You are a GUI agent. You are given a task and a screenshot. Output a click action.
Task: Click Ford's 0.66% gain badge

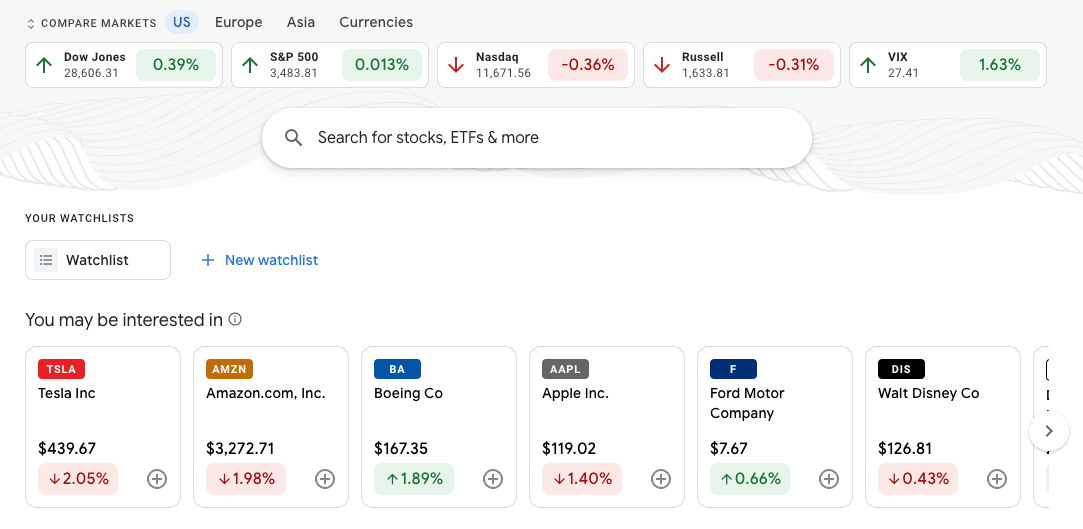[x=750, y=479]
